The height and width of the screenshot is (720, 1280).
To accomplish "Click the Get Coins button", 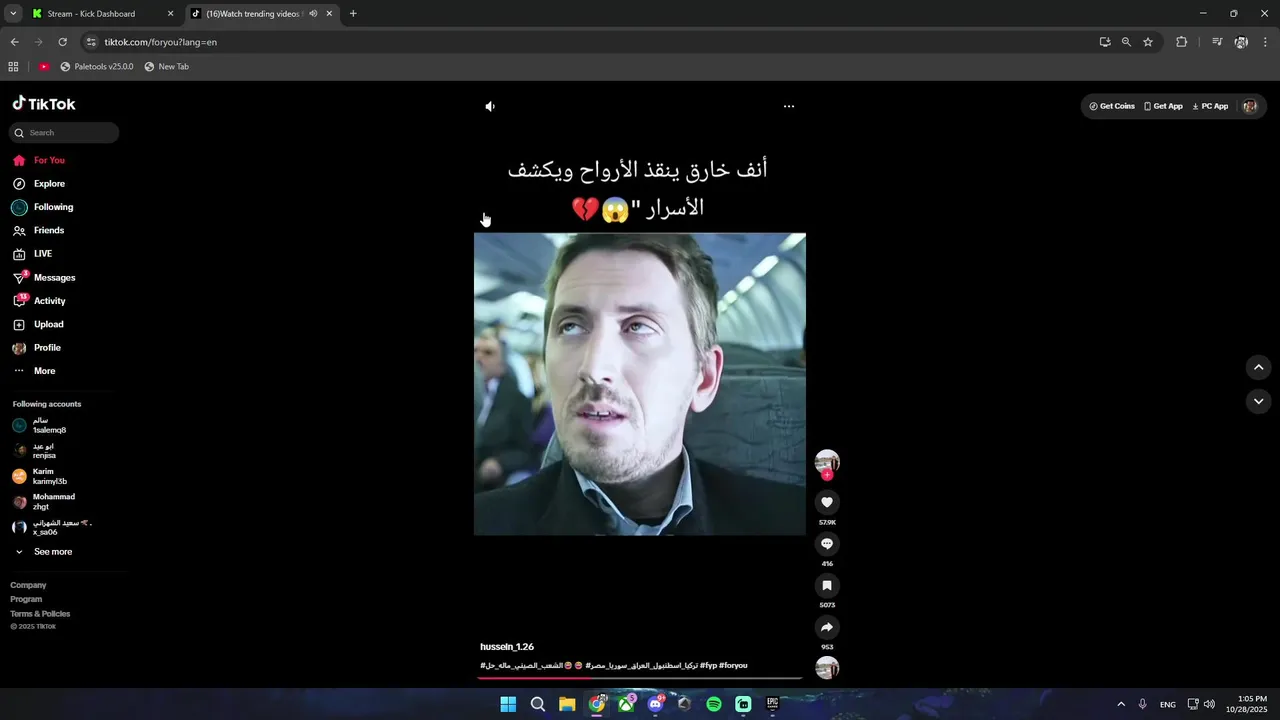I will pyautogui.click(x=1112, y=106).
